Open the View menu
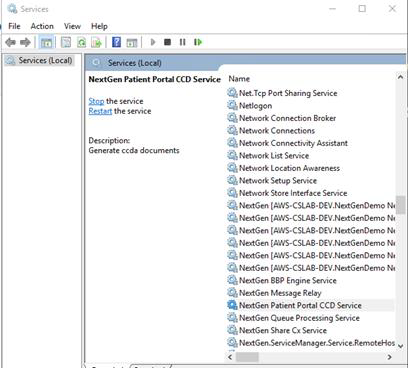Image resolution: width=408 pixels, height=372 pixels. click(72, 26)
